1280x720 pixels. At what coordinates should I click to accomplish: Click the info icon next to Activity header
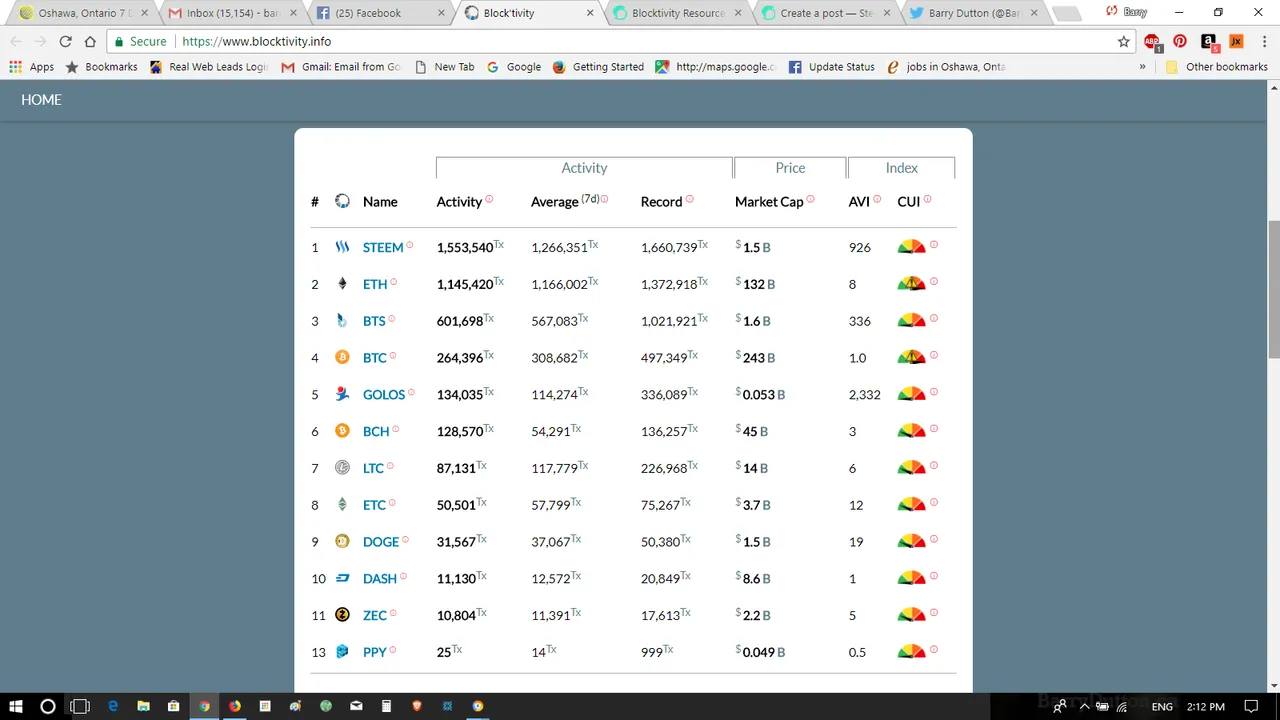489,199
